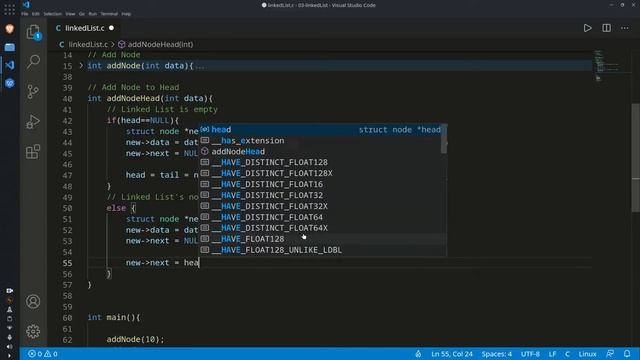Viewport: 640px width, 360px height.
Task: Click the Linux configuration status item
Action: point(587,354)
